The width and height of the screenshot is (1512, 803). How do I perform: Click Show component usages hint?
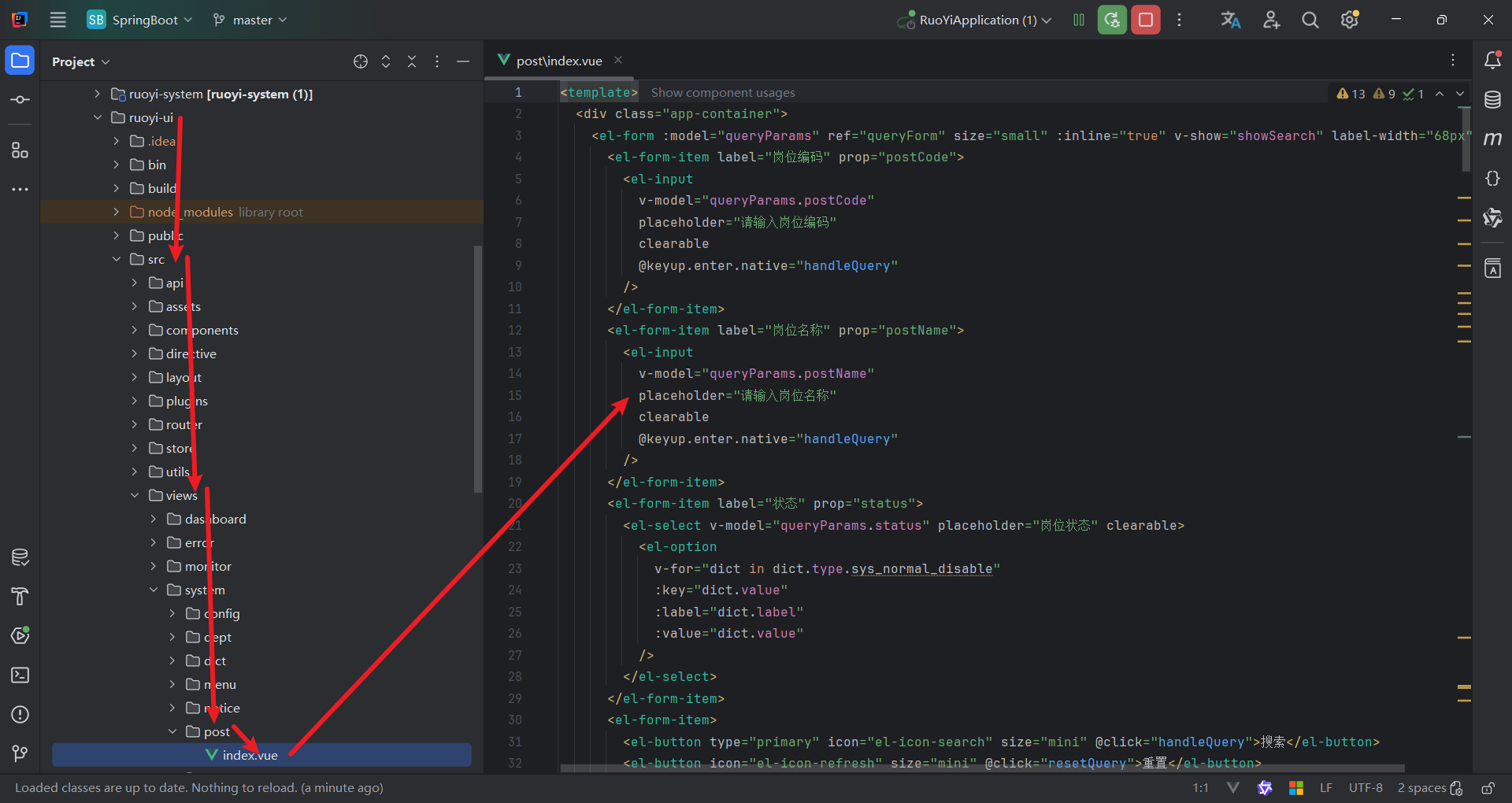coord(723,93)
